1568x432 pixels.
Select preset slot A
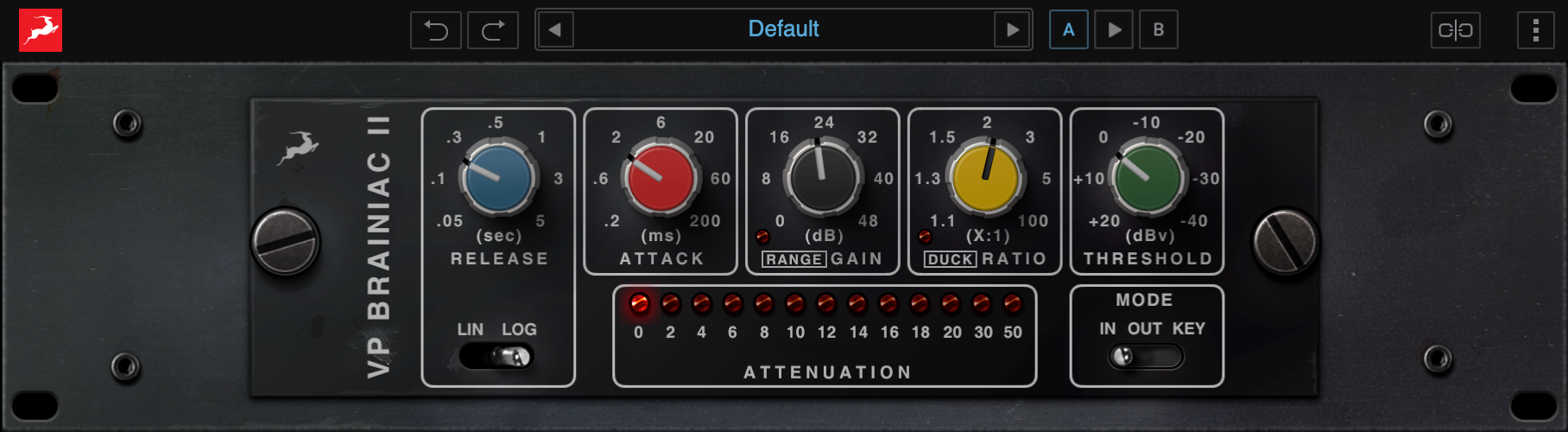tap(1068, 30)
